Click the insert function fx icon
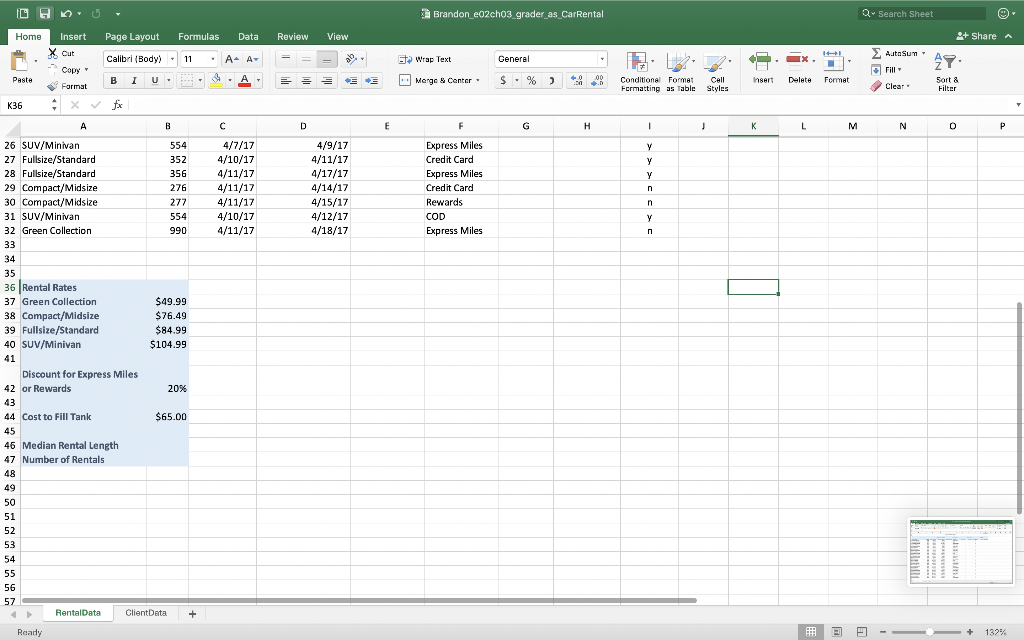1024x640 pixels. pos(118,105)
